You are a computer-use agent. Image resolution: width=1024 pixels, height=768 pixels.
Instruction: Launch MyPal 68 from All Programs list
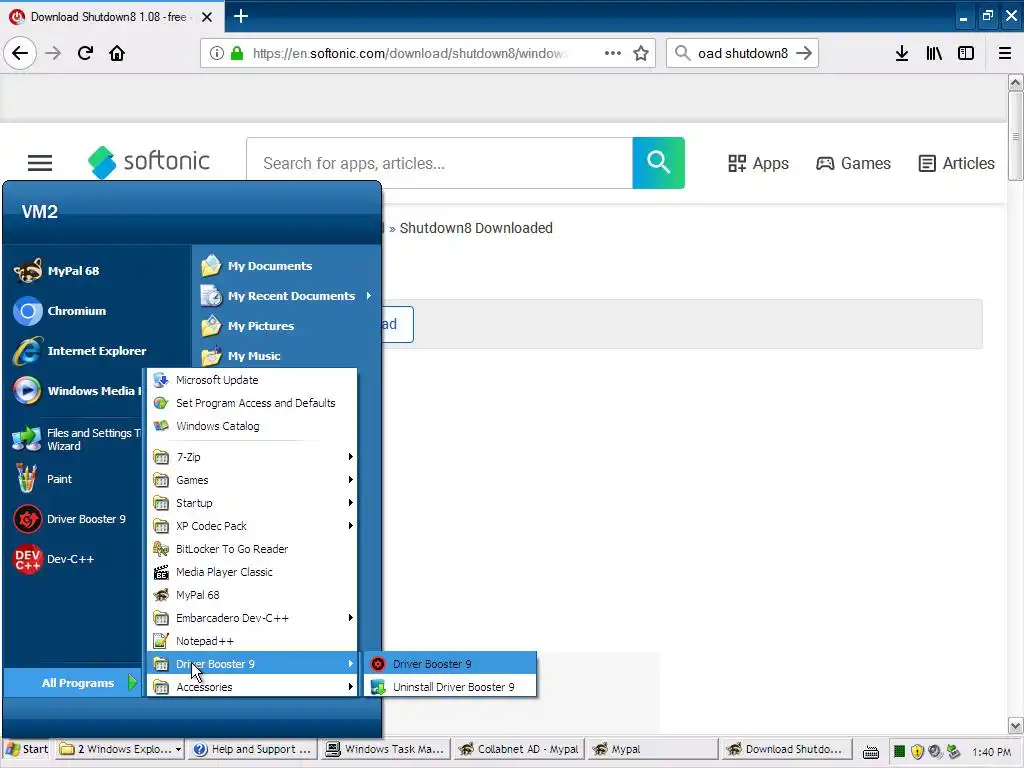252,595
